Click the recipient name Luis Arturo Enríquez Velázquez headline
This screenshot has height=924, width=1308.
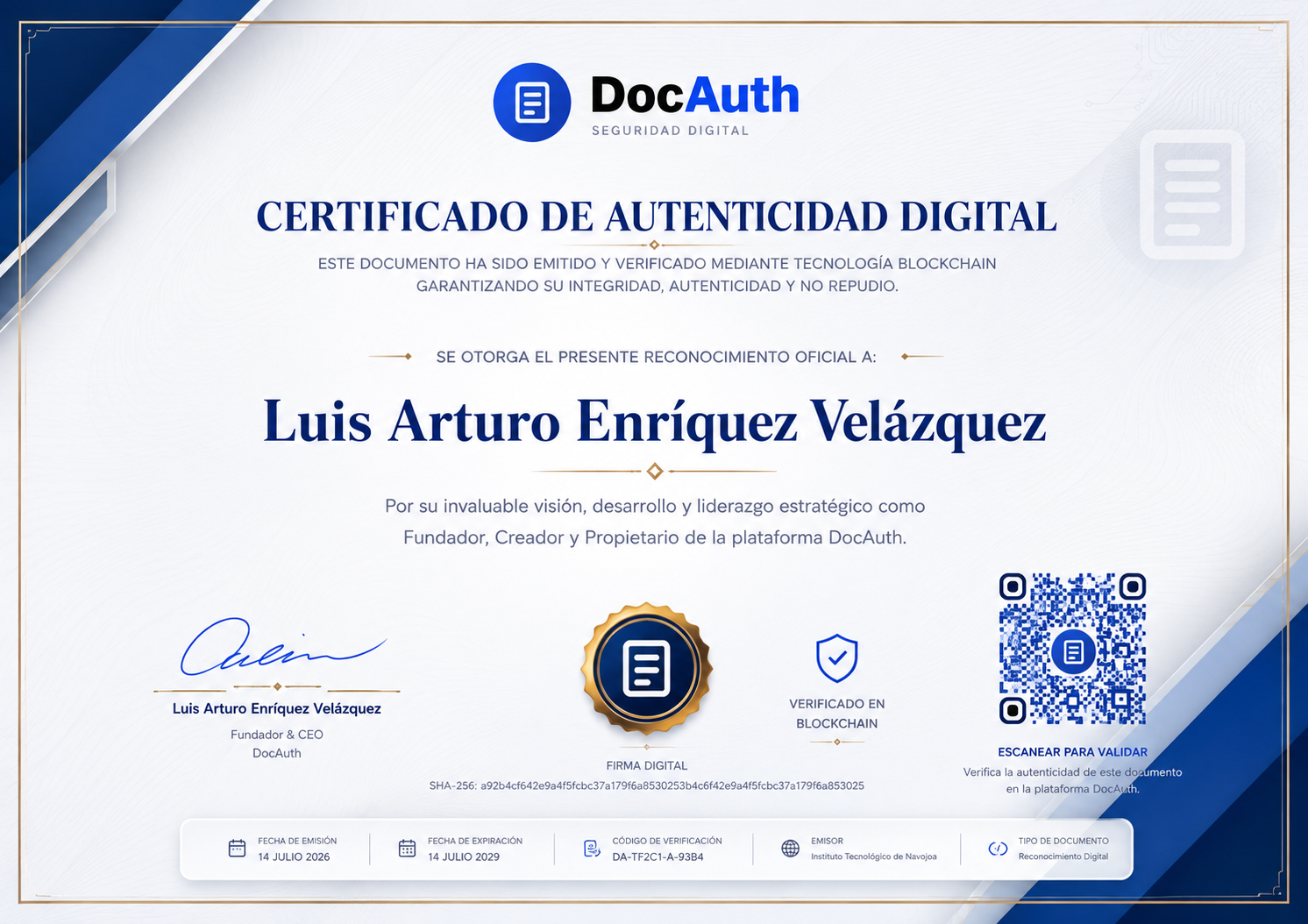pos(655,422)
